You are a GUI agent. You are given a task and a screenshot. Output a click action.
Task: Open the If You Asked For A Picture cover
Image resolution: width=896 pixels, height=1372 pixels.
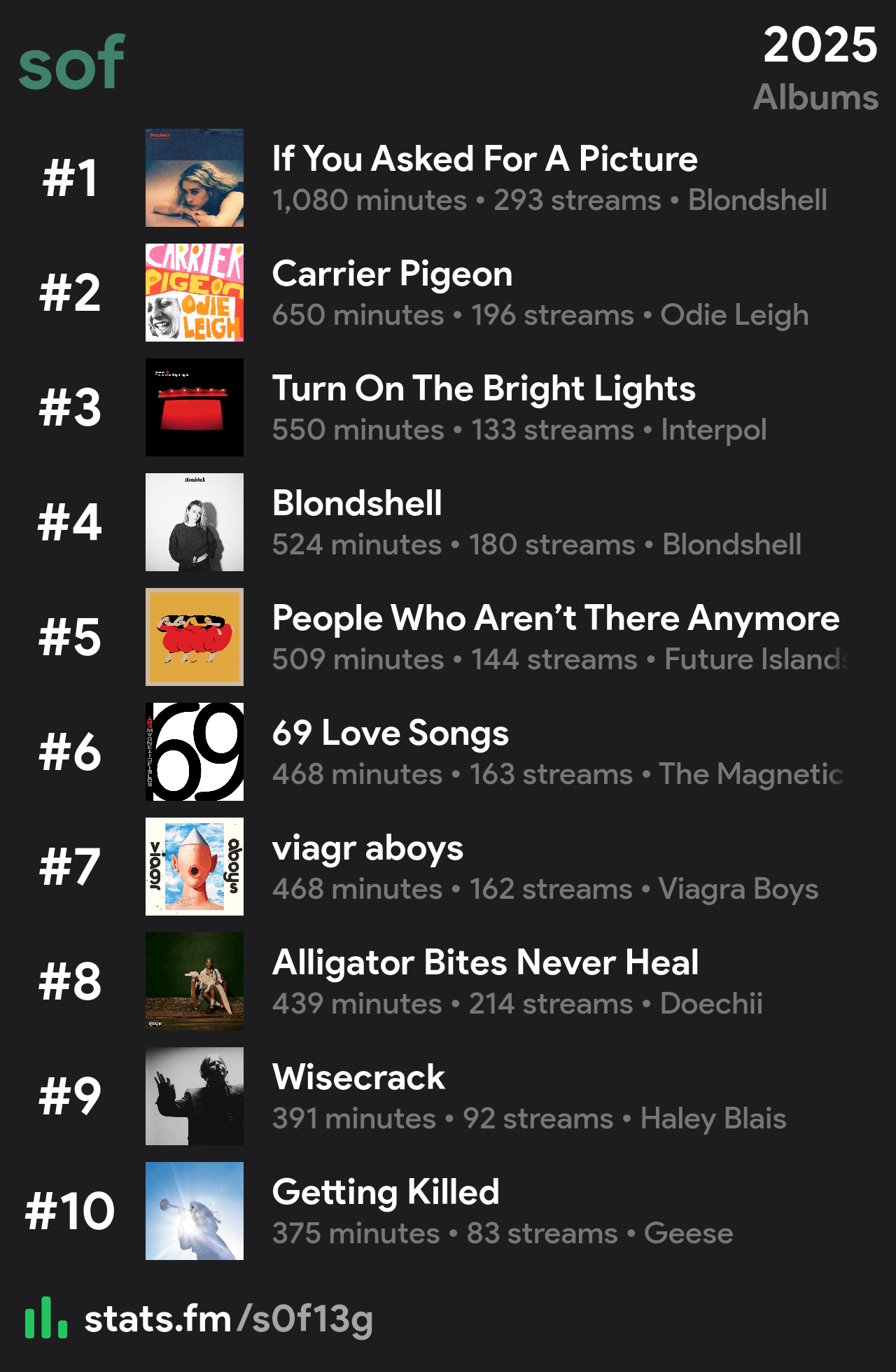tap(195, 178)
